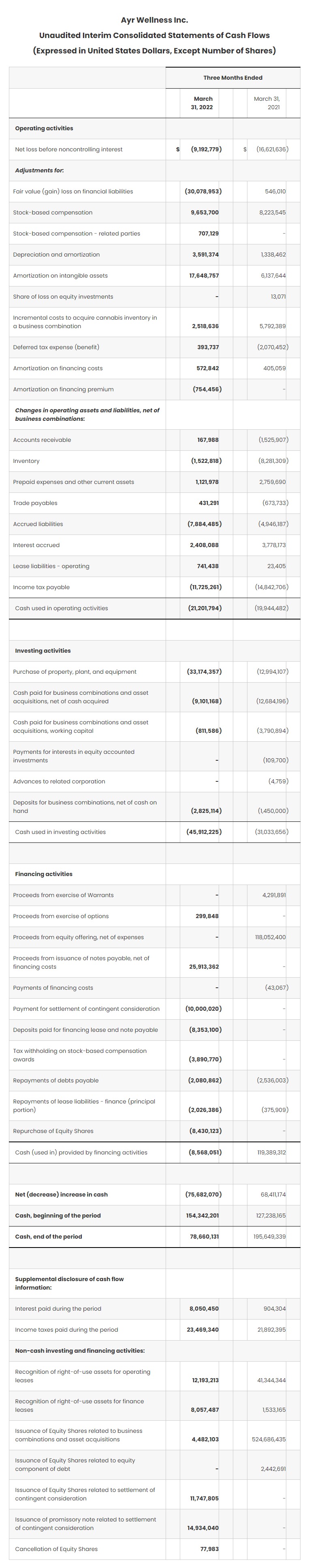Viewport: 309px width, 1568px height.
Task: Select the 2022 stock-based compensation value 9,653,700
Action: (204, 212)
